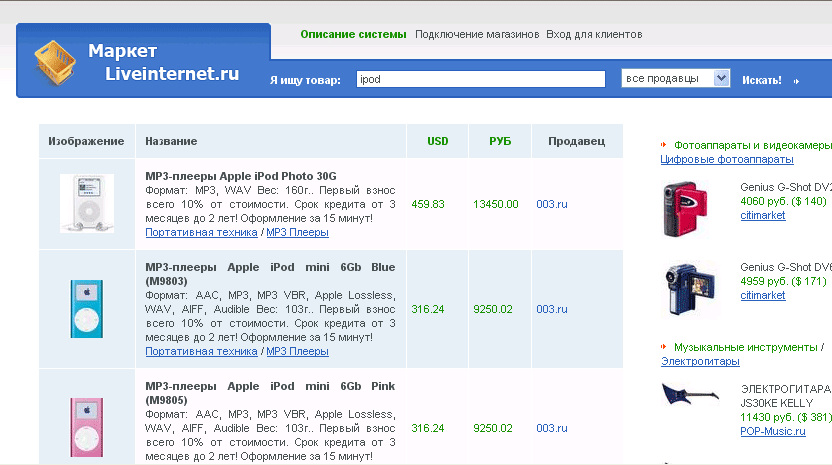This screenshot has width=832, height=465.
Task: Open citimarket link under 4959 руб. item
Action: click(762, 296)
